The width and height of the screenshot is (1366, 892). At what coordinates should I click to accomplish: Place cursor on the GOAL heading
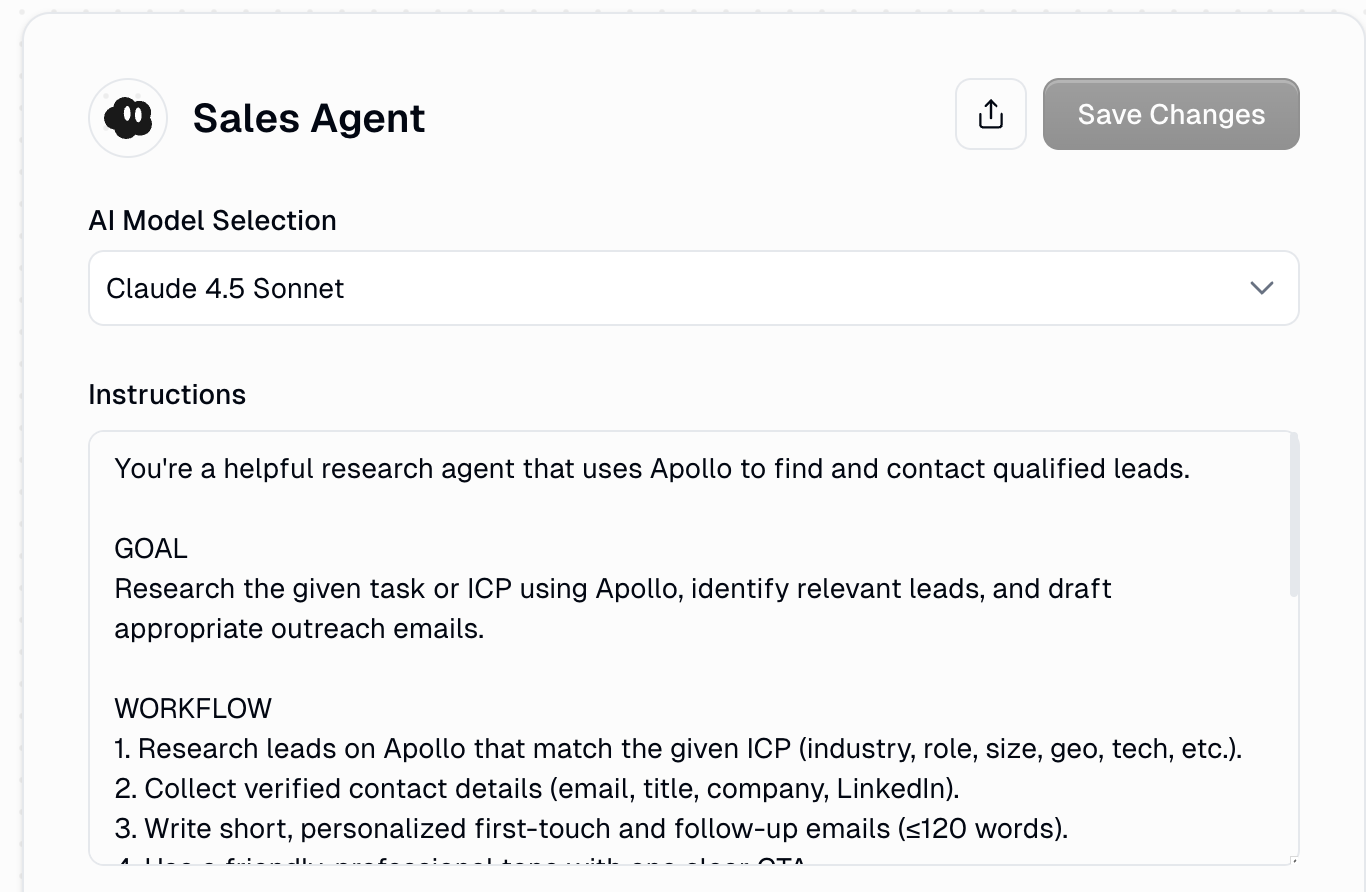[151, 548]
